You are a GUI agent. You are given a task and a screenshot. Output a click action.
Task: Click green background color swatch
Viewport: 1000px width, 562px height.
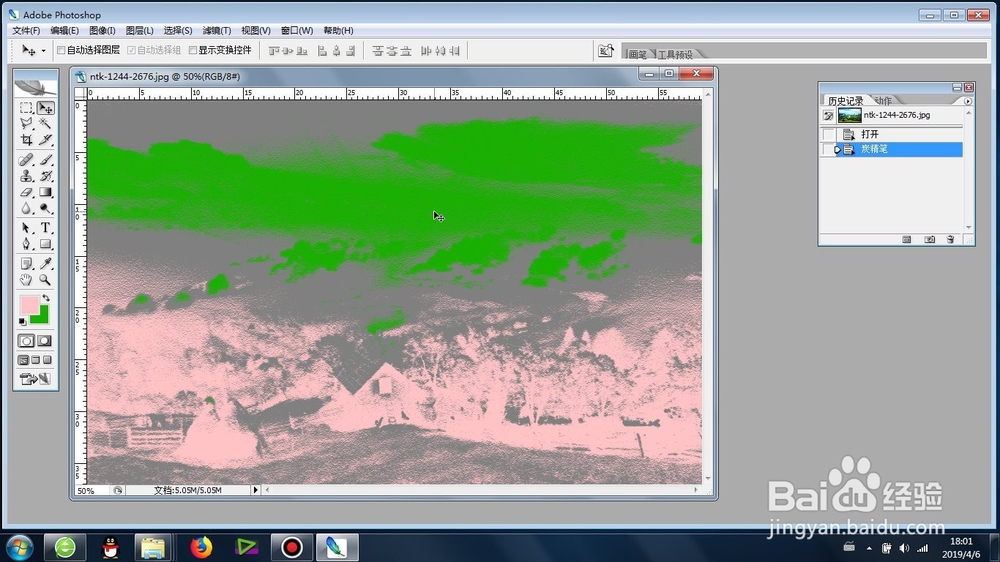point(41,315)
